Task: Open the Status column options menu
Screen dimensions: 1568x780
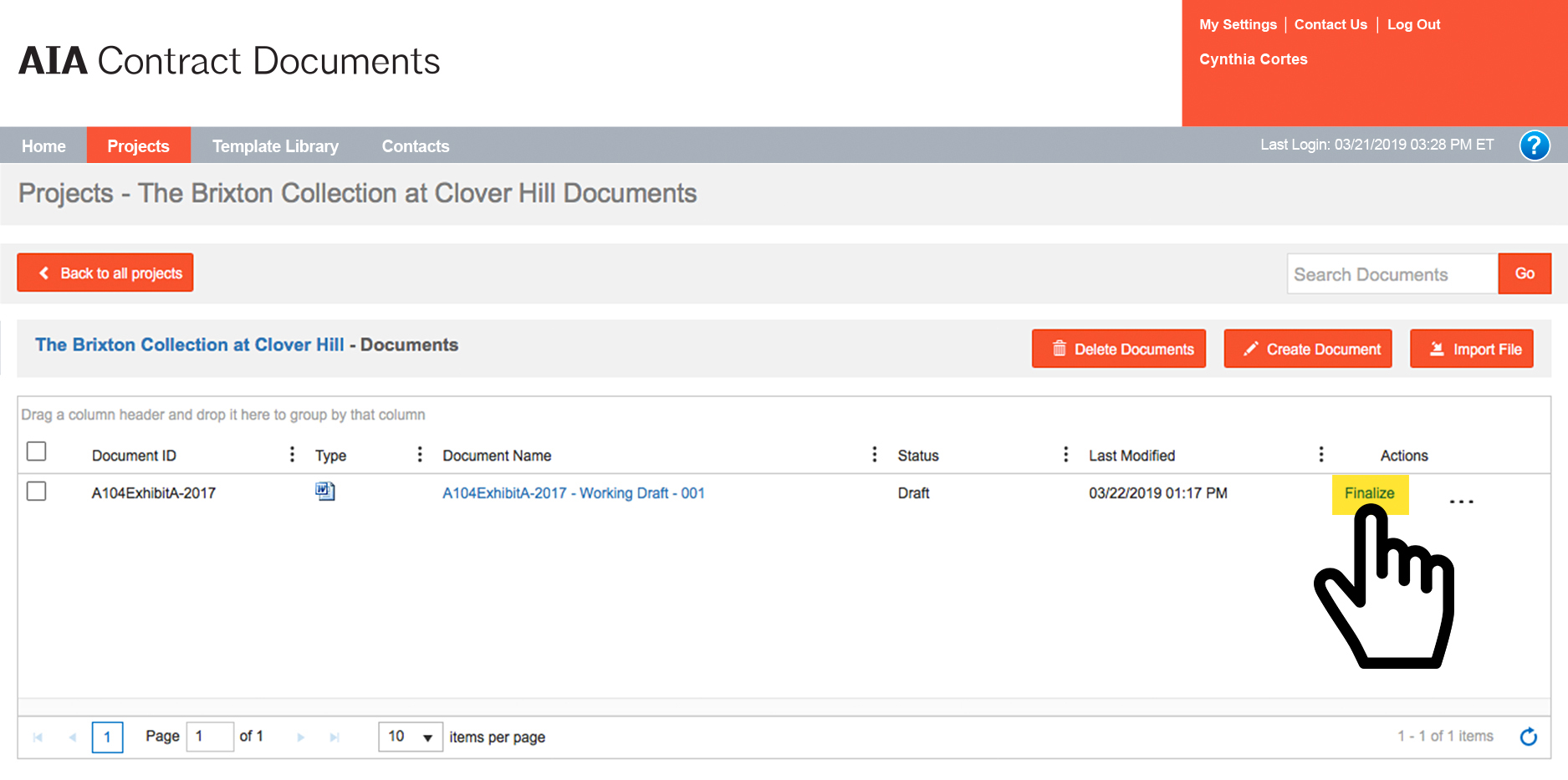Action: click(x=1065, y=454)
